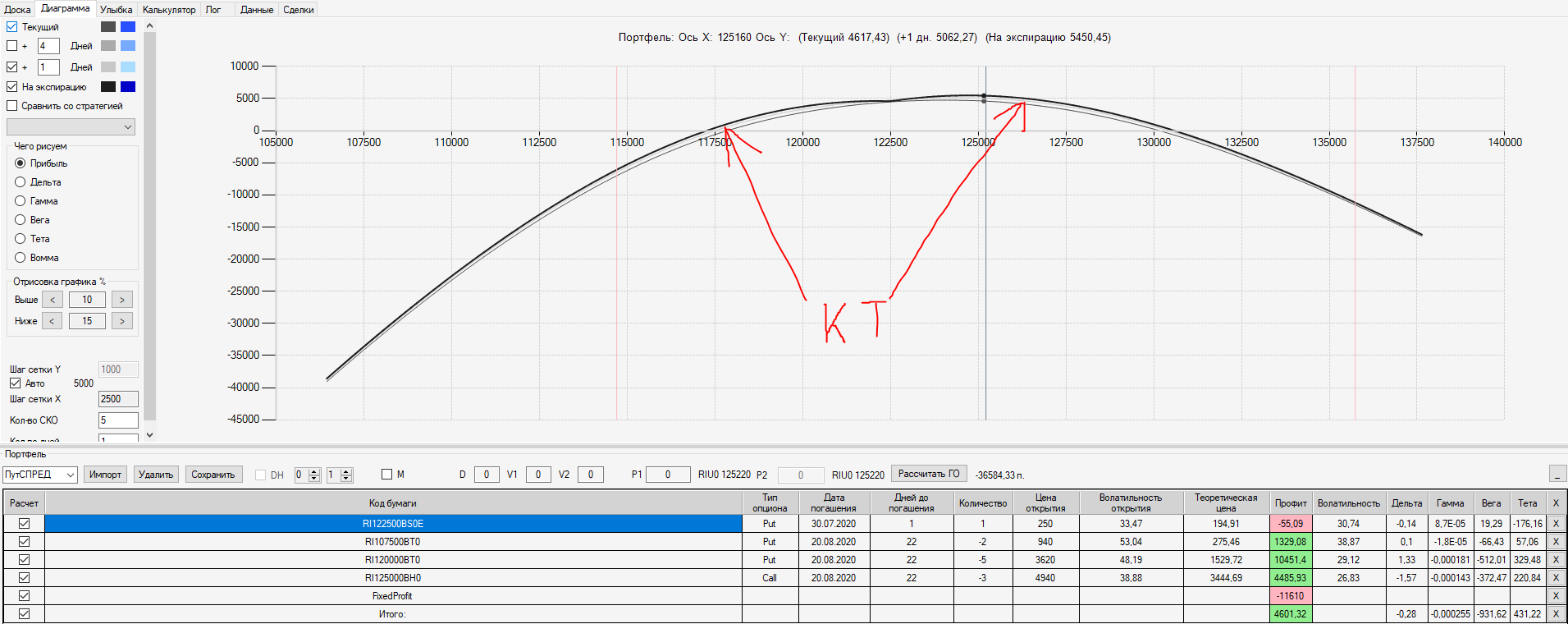Image resolution: width=1568 pixels, height=624 pixels.
Task: Decrease the Выше percent with the left arrow
Action: [53, 300]
